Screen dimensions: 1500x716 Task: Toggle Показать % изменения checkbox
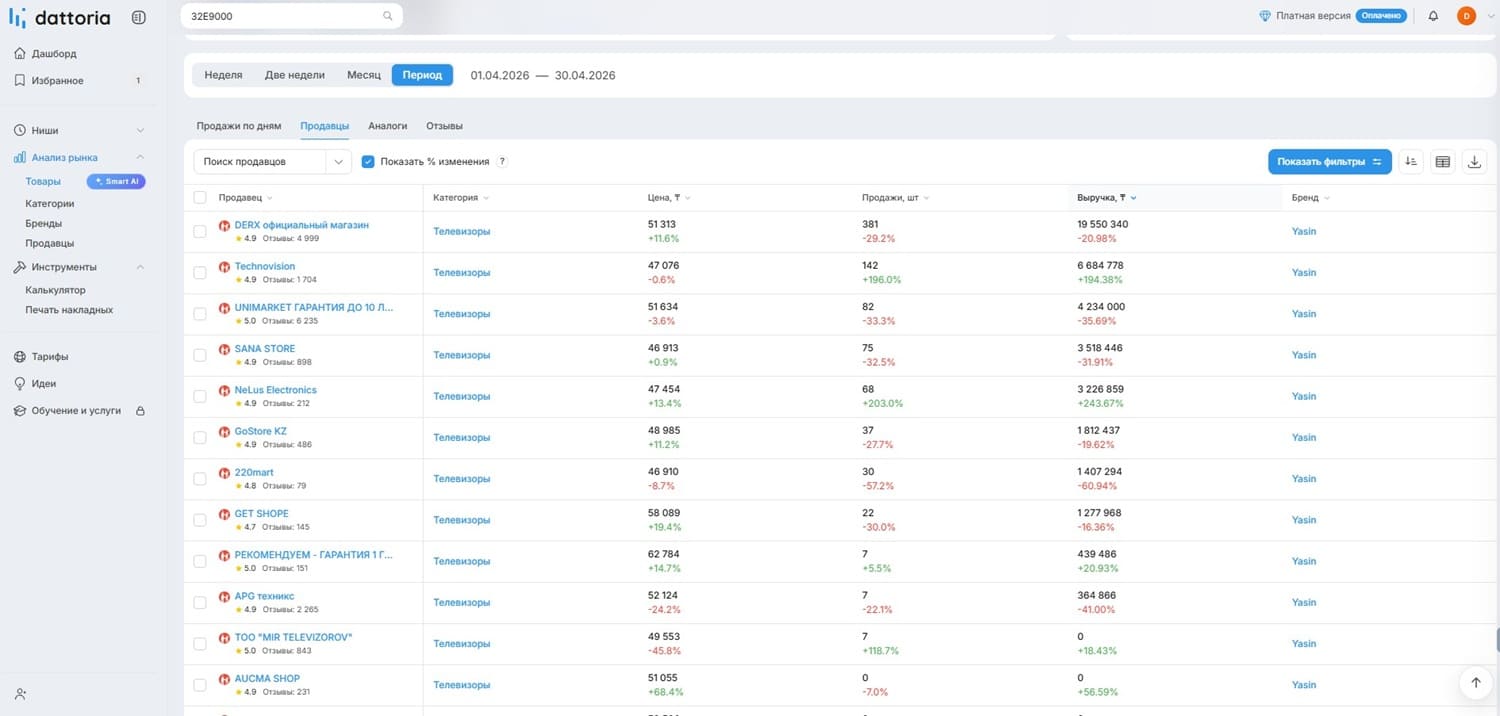tap(368, 162)
